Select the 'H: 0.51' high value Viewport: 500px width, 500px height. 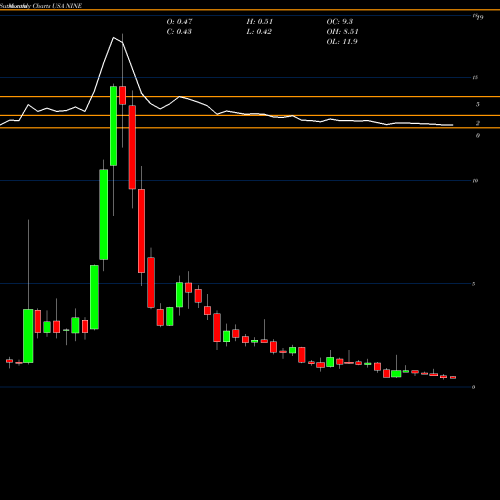(260, 22)
